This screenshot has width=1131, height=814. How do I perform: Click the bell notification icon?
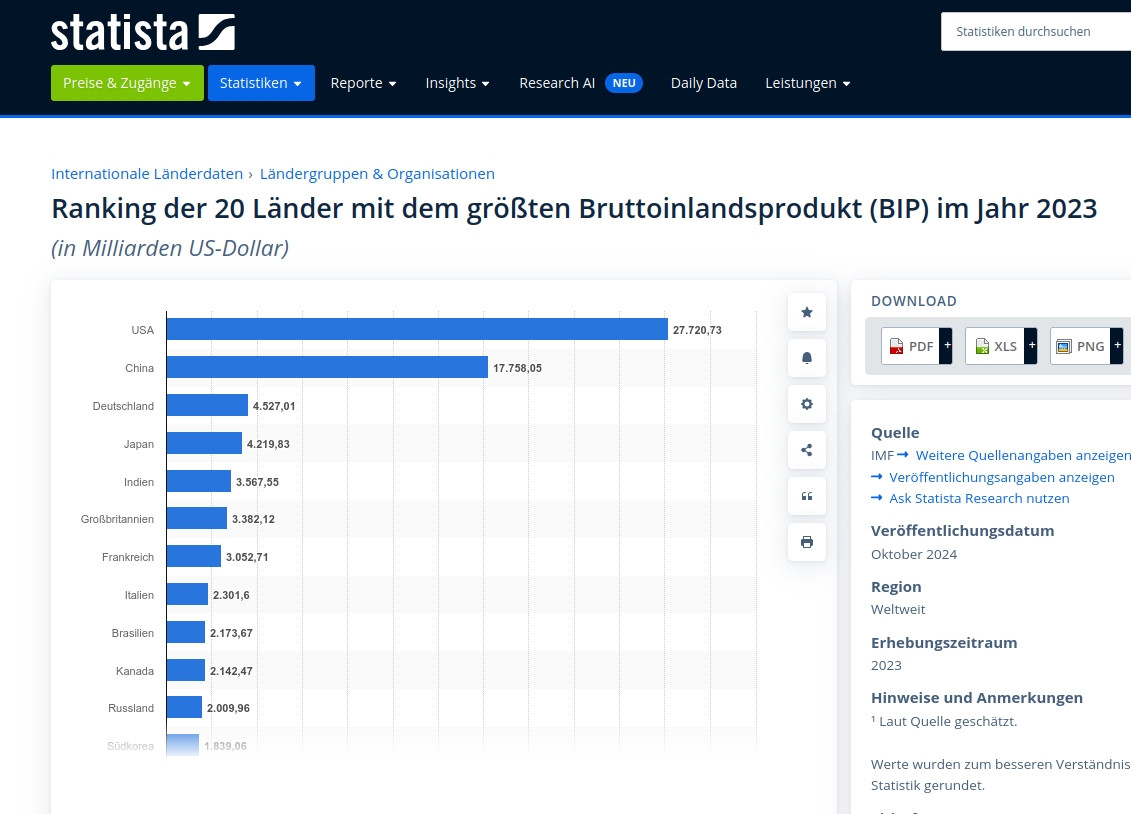807,358
